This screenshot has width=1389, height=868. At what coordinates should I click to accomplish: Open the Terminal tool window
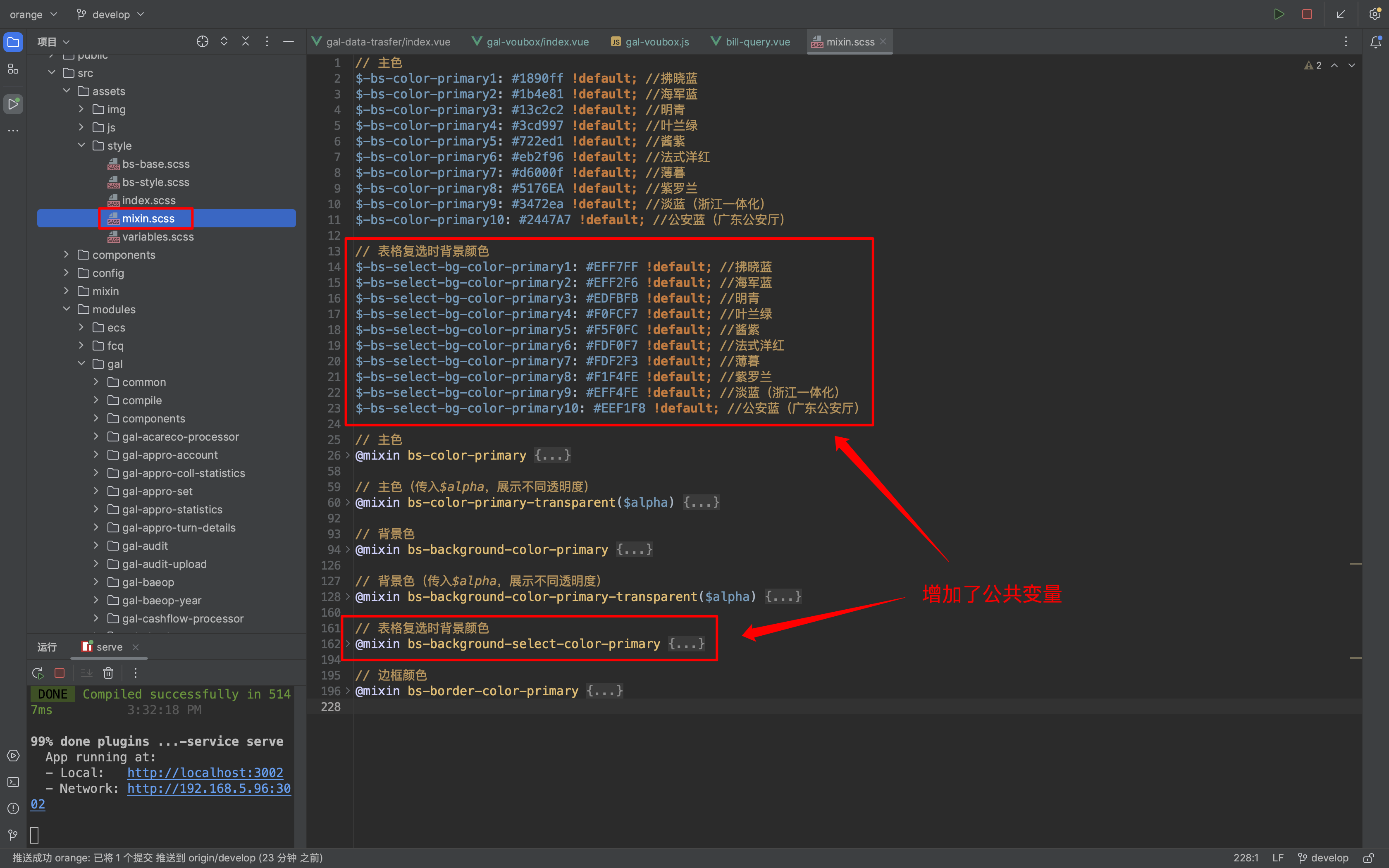(x=13, y=782)
